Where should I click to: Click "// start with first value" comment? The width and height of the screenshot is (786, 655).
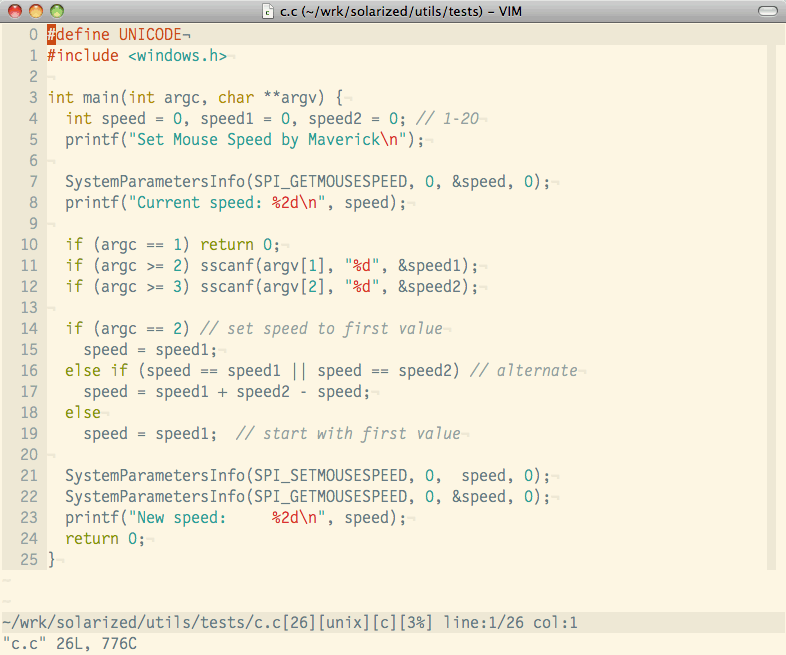[x=348, y=434]
